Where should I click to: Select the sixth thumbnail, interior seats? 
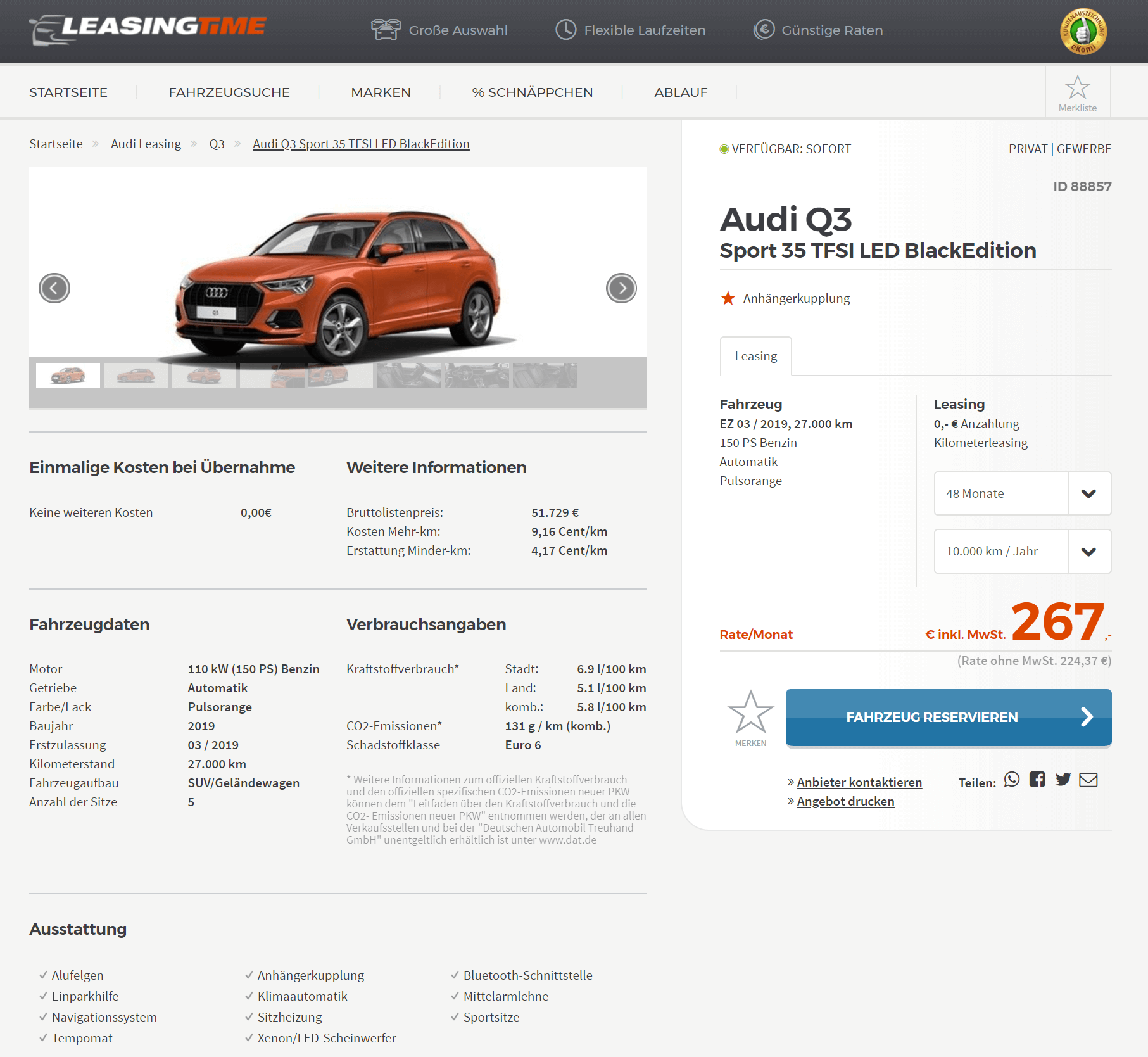tap(408, 375)
